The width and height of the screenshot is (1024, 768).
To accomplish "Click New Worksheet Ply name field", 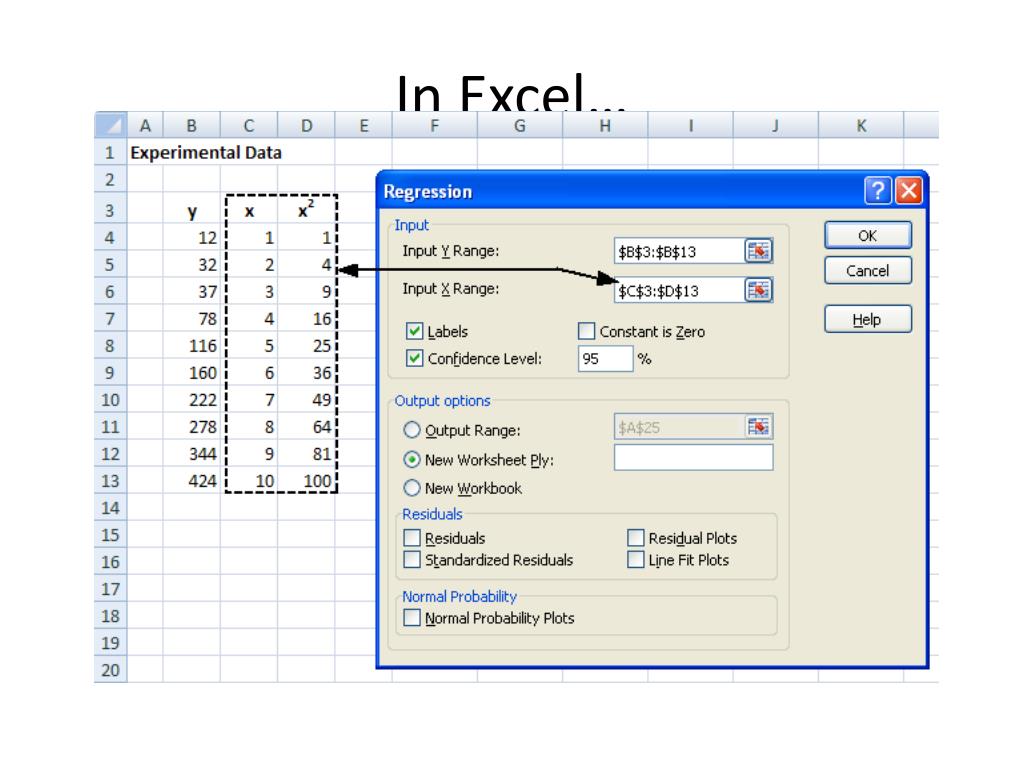I will [x=694, y=457].
